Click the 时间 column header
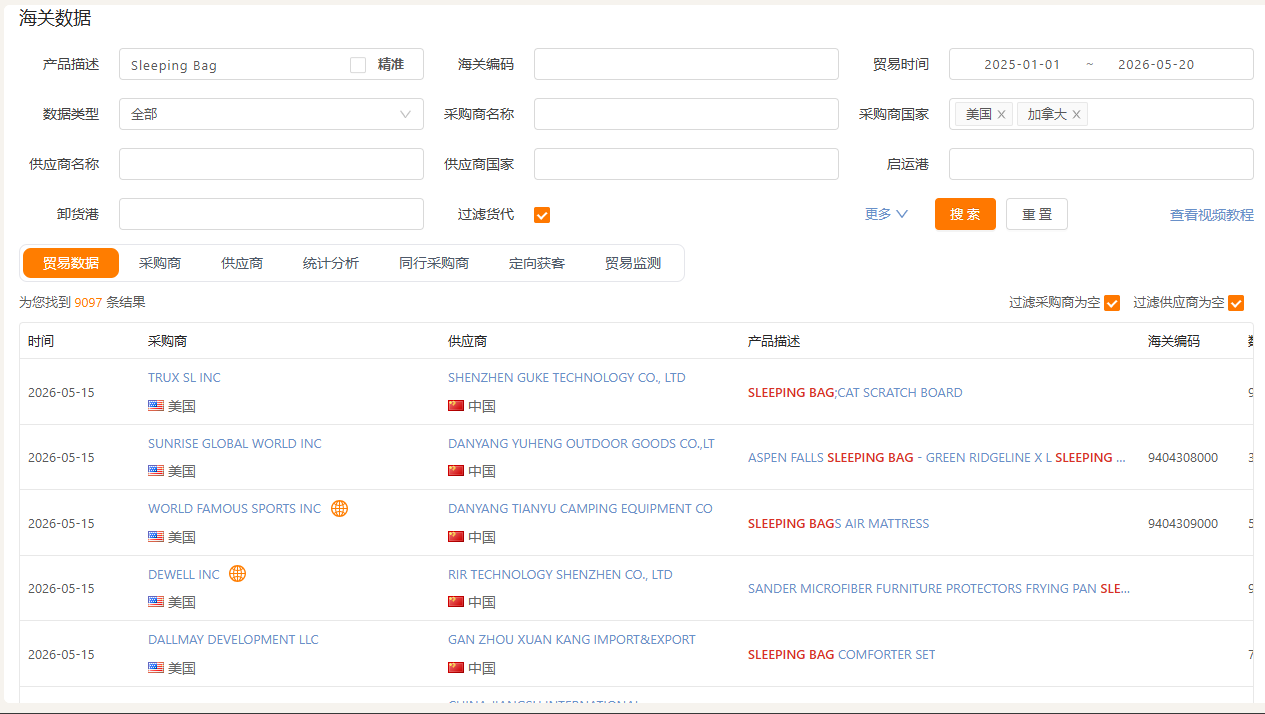The width and height of the screenshot is (1265, 714). pyautogui.click(x=41, y=341)
